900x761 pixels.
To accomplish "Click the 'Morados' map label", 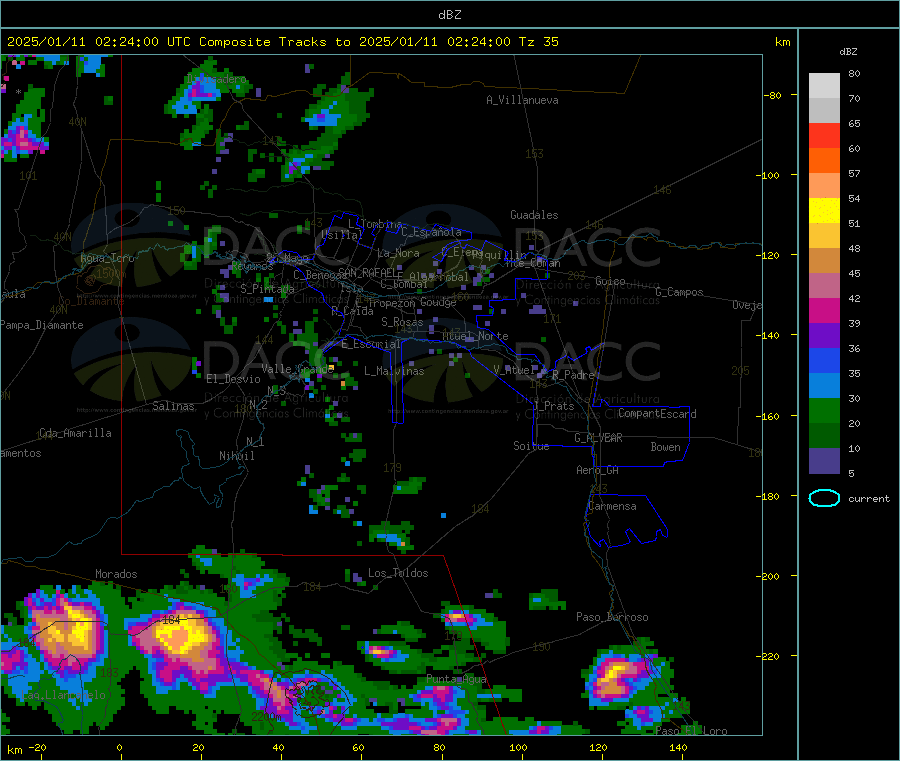I will coord(116,574).
